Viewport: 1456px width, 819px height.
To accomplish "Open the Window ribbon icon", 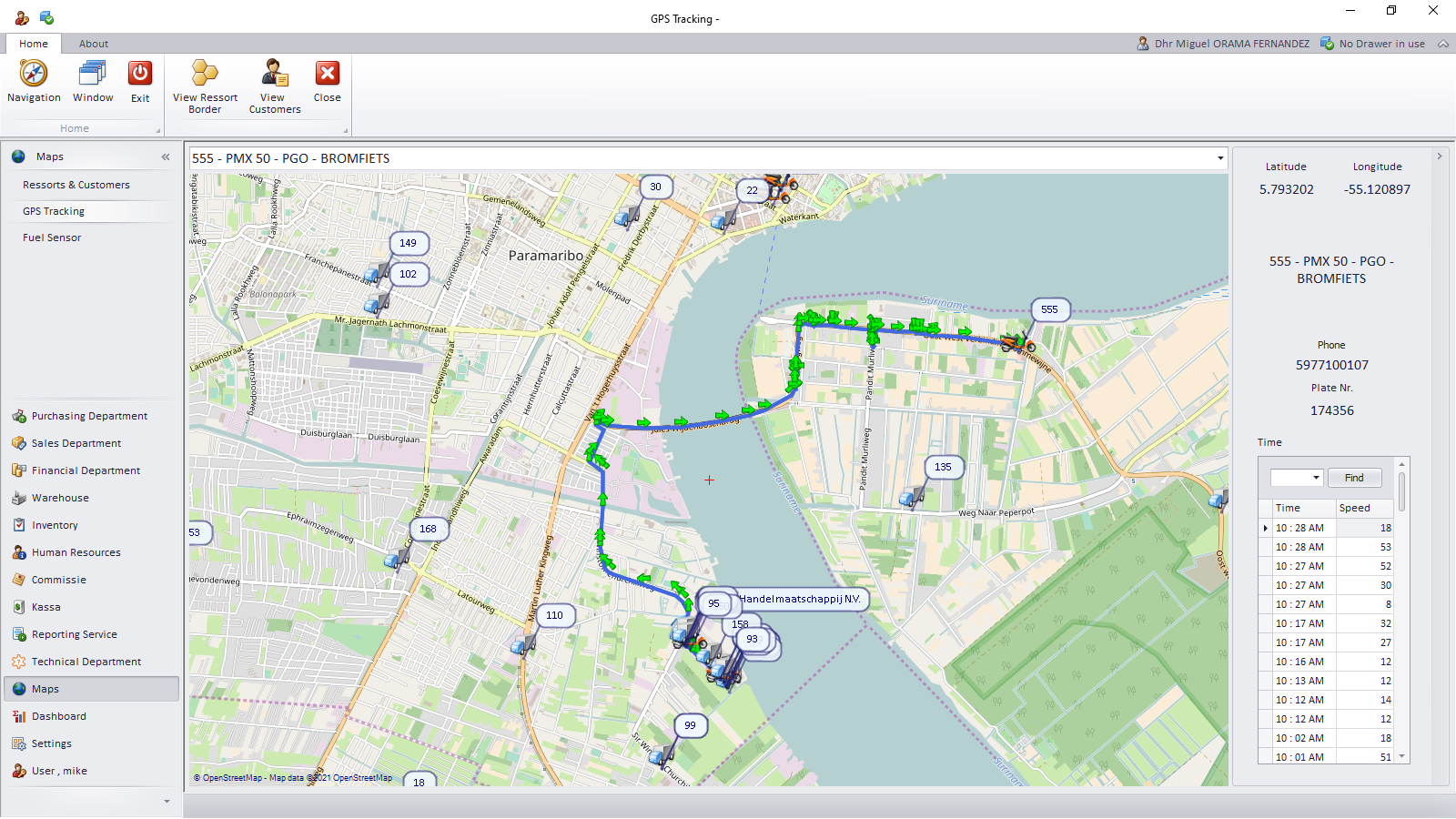I will pyautogui.click(x=93, y=74).
